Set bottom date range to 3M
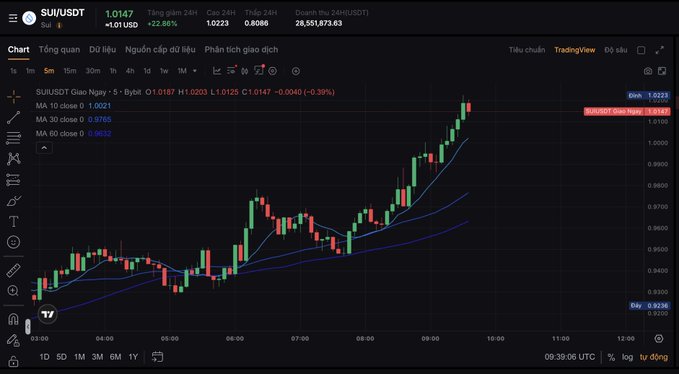 [97, 357]
